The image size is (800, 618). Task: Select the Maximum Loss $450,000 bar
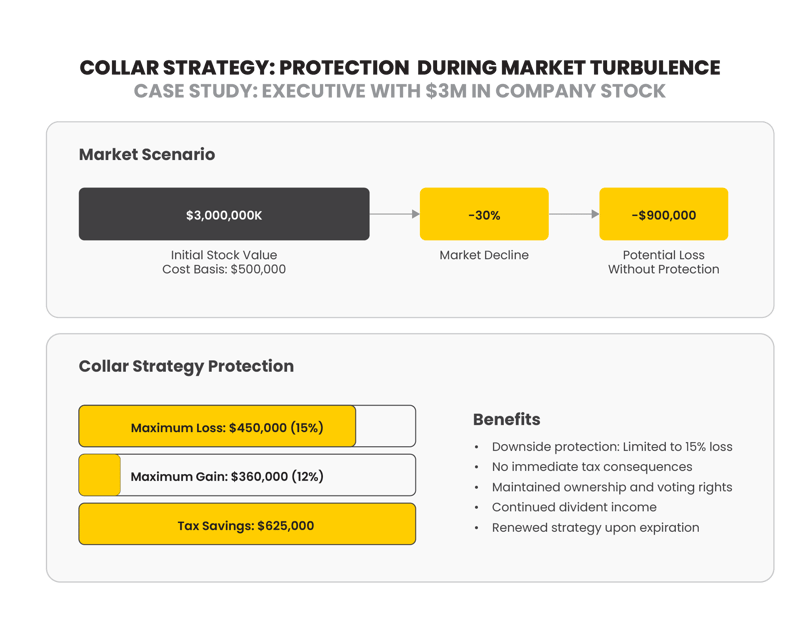pos(247,426)
